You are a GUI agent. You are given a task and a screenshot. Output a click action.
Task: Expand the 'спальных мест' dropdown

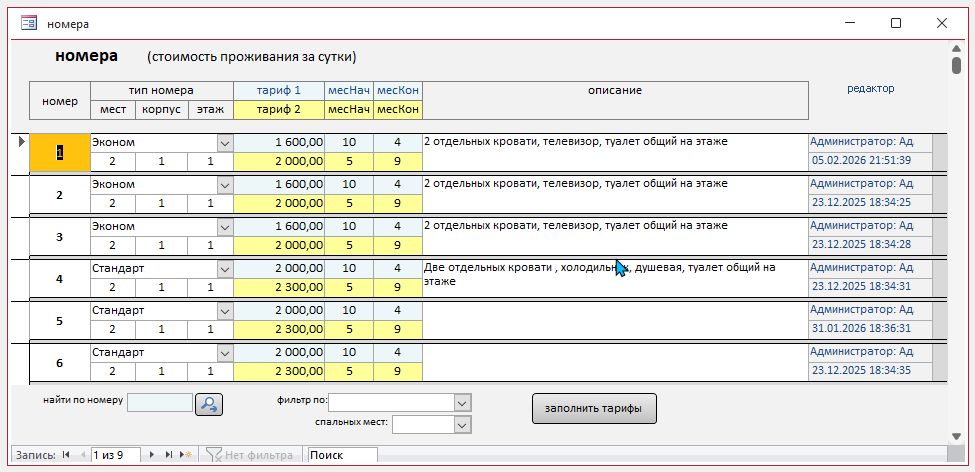click(x=462, y=425)
